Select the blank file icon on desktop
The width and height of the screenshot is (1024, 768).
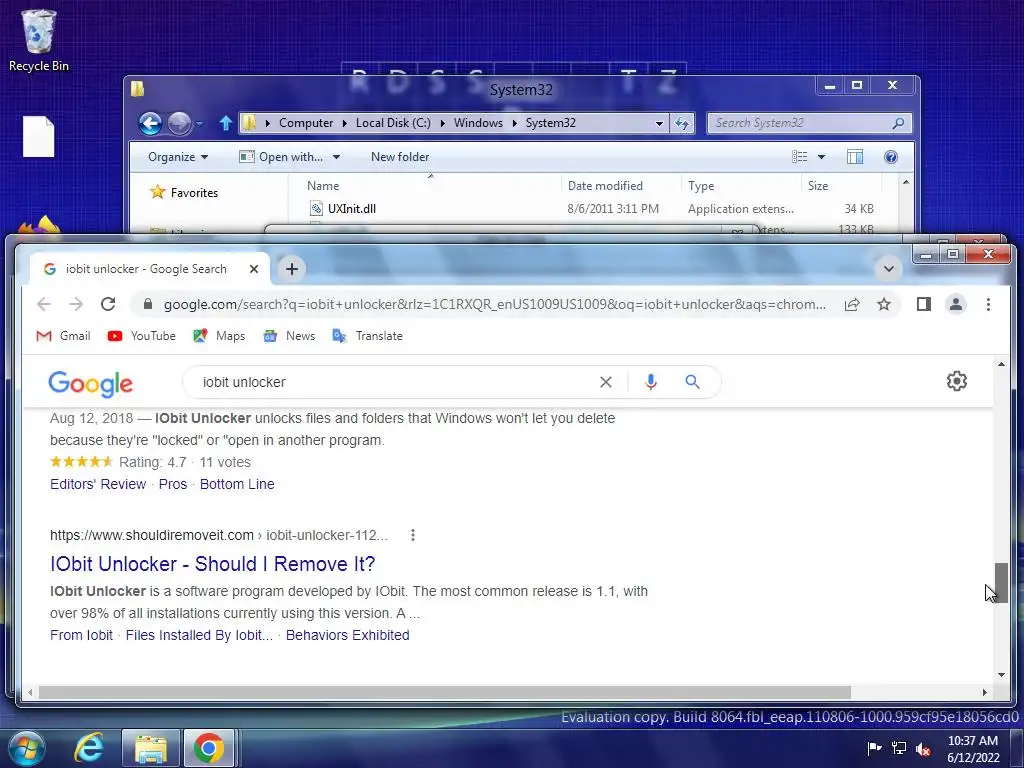tap(39, 136)
